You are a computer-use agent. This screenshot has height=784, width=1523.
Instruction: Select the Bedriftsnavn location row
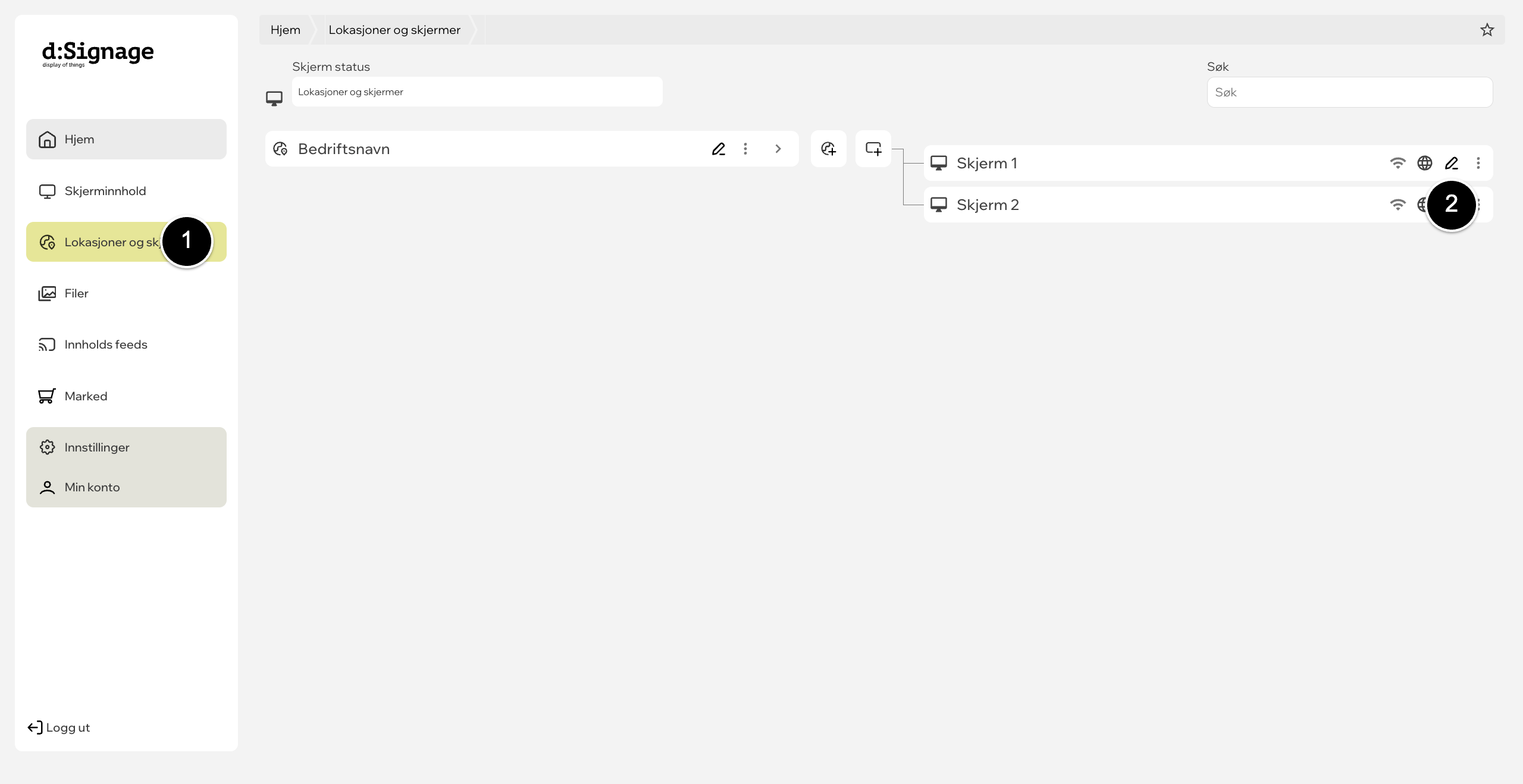532,149
